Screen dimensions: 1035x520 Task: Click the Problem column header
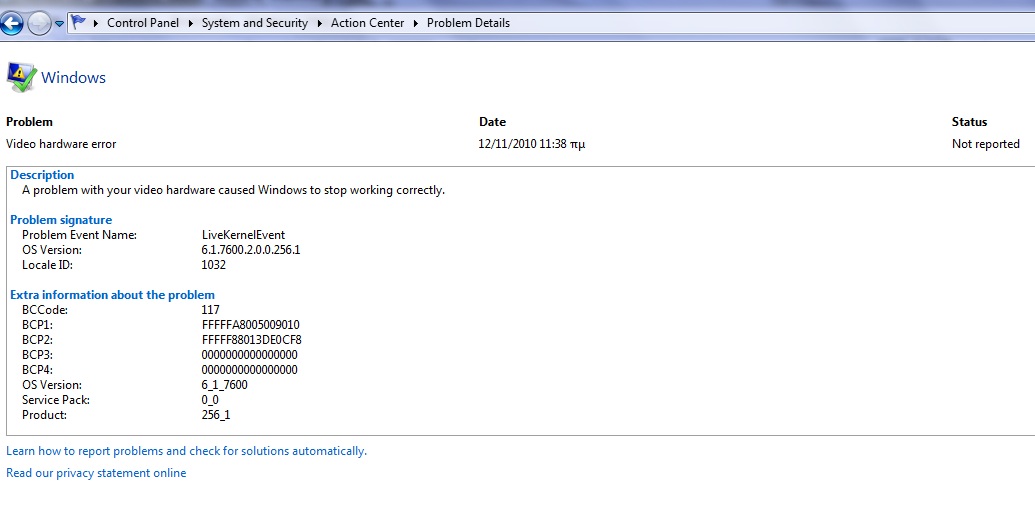pos(29,121)
